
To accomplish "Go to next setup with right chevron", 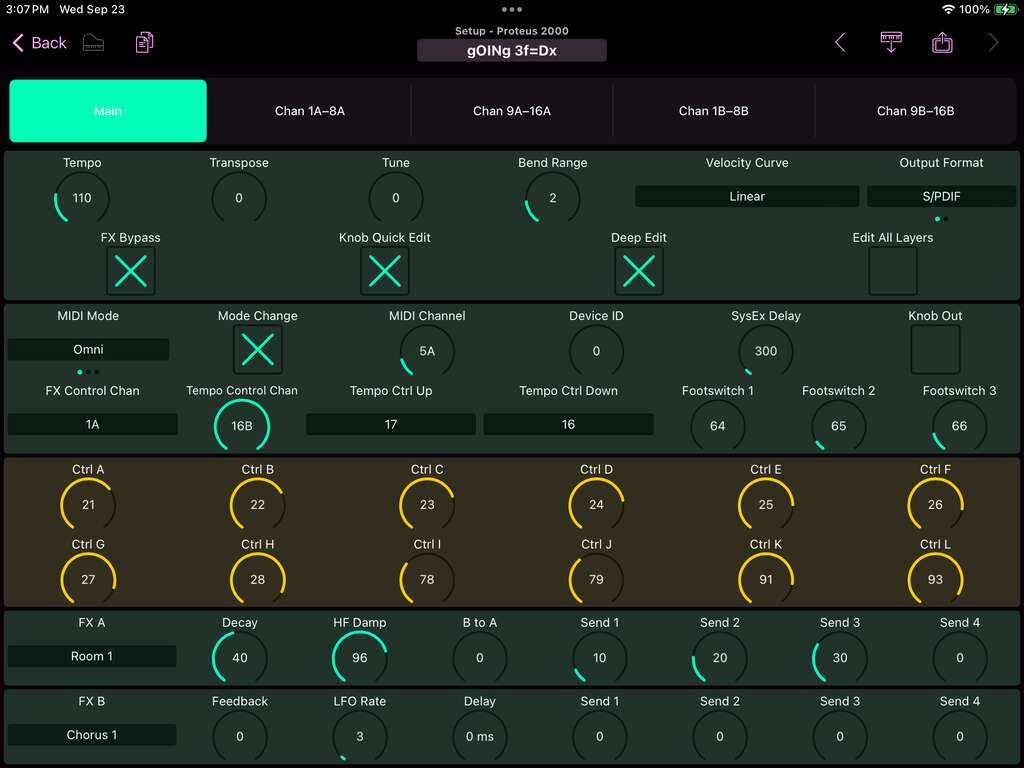I will pyautogui.click(x=993, y=43).
